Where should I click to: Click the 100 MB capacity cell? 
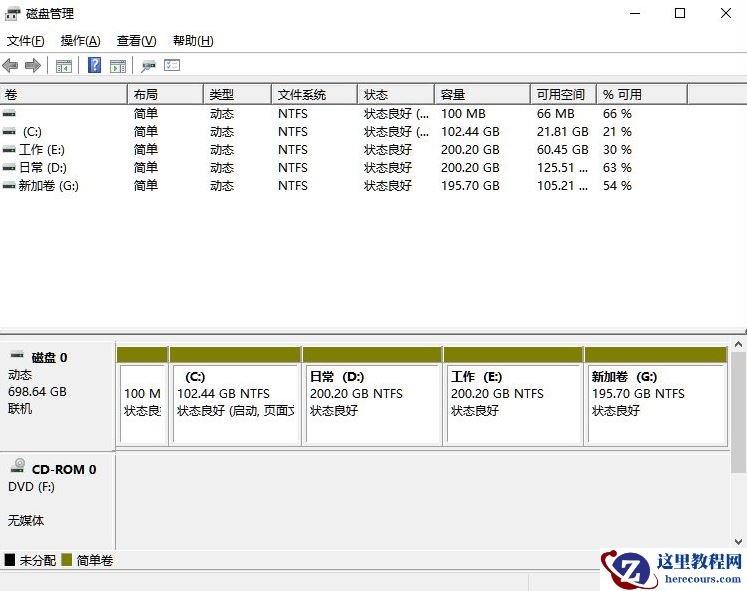pos(463,114)
